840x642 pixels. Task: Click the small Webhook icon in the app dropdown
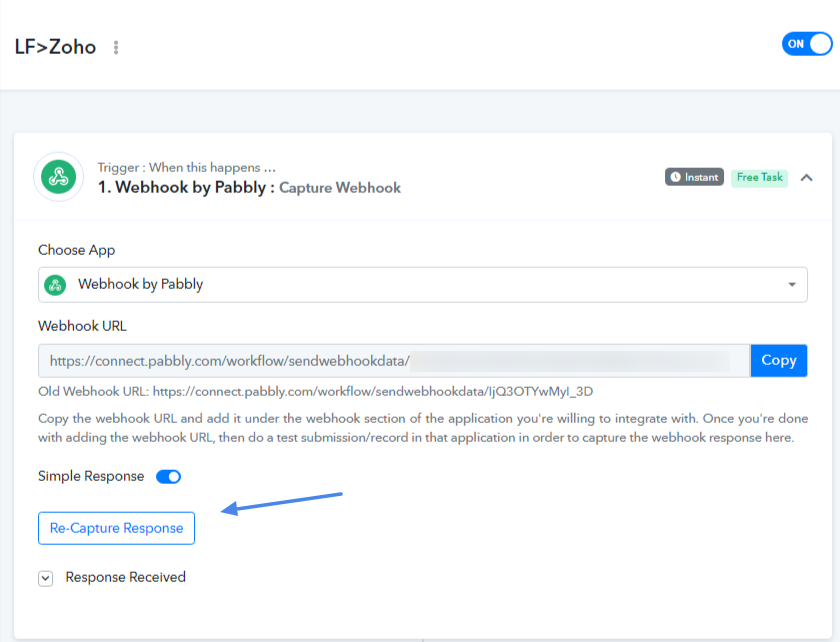55,285
